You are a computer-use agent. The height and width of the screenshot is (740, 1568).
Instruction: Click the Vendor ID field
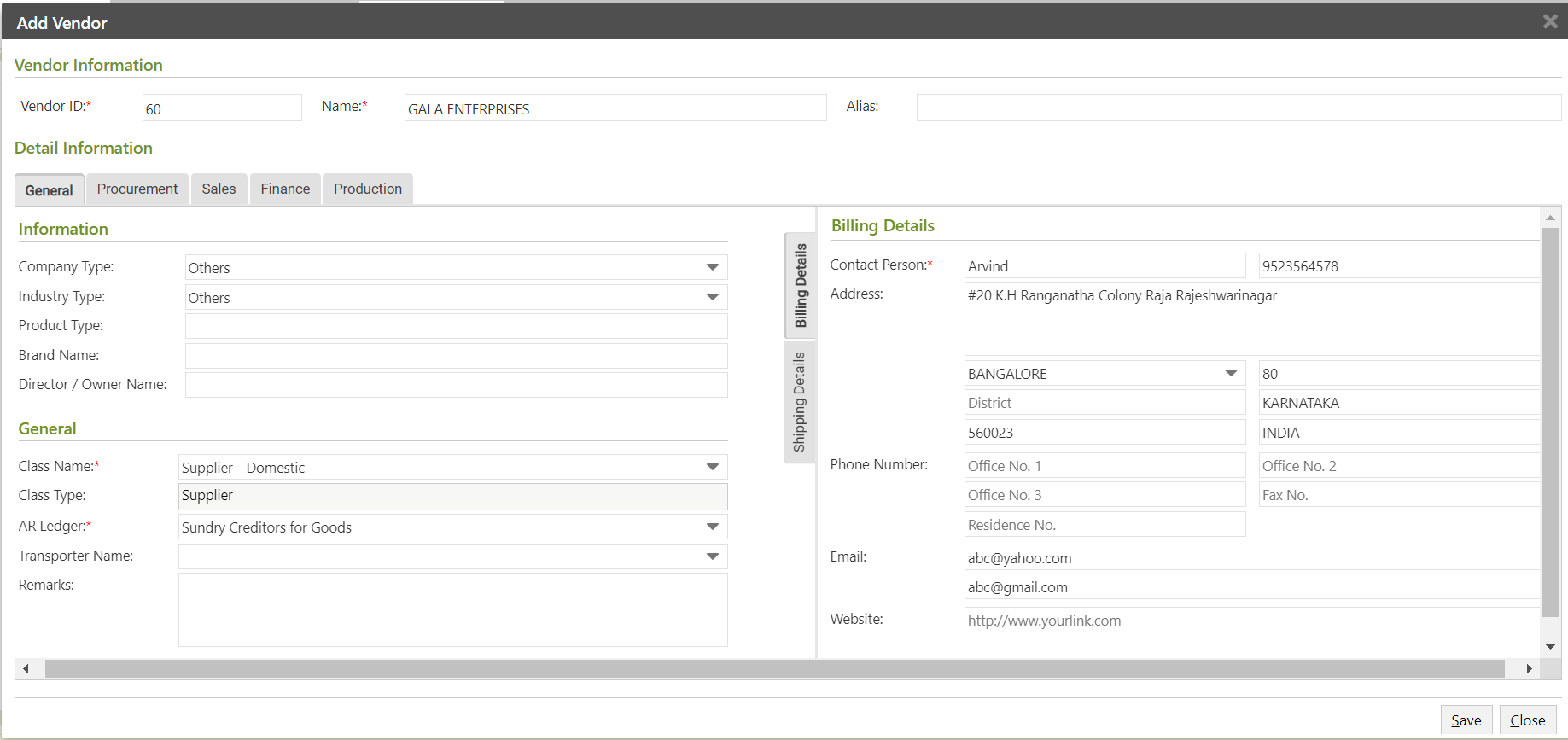222,108
